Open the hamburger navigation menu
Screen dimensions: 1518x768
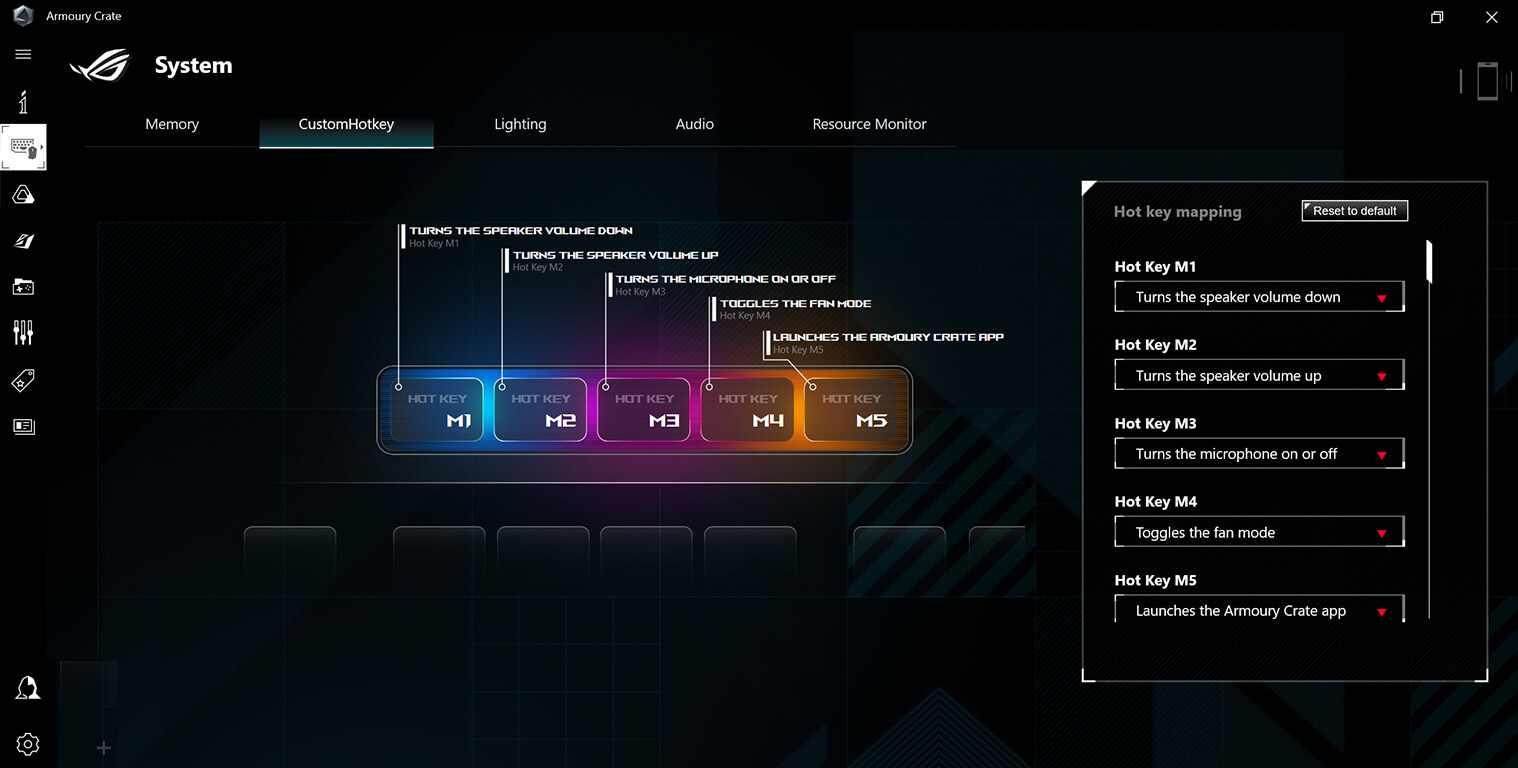coord(23,54)
